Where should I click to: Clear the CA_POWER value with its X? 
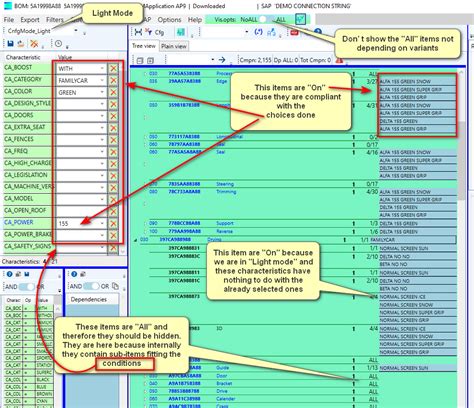coord(113,223)
